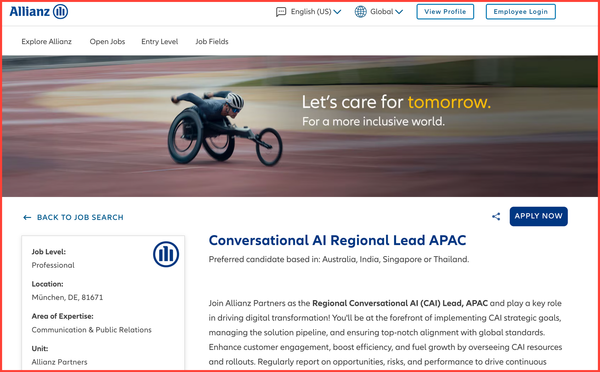Click the share icon beside Apply Now

[x=496, y=217]
